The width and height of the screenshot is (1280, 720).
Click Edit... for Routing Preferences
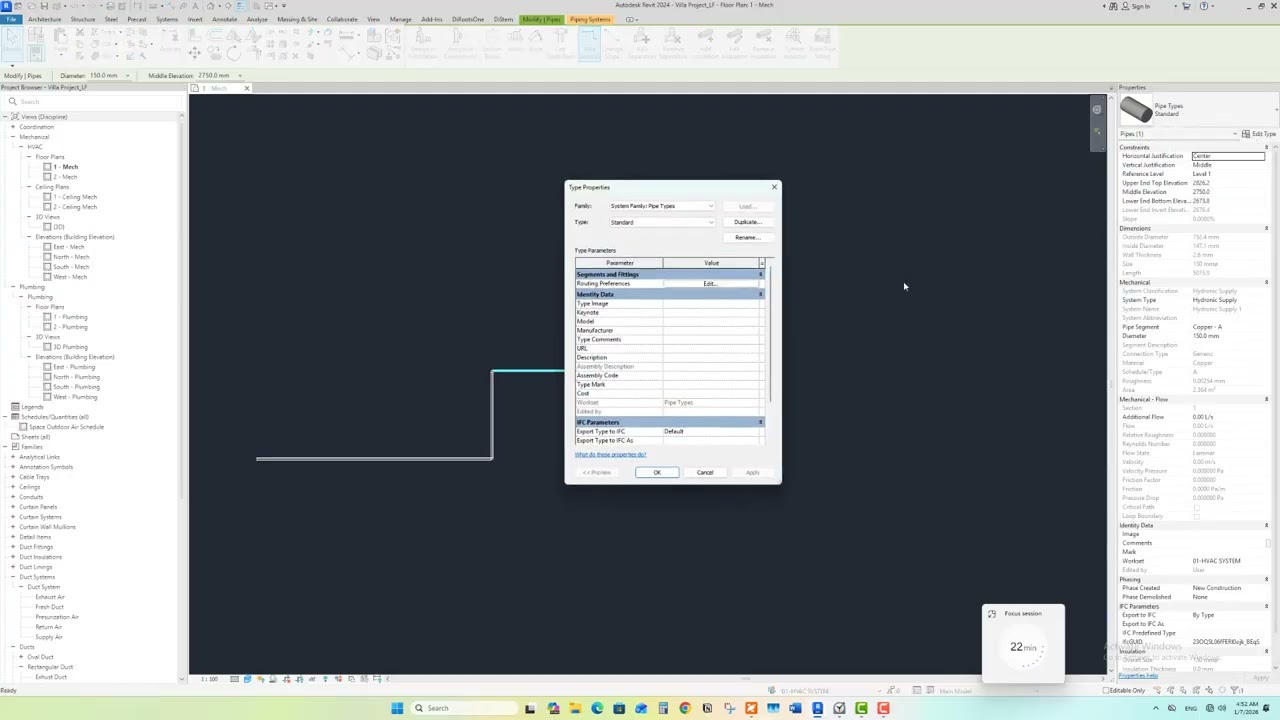point(709,284)
